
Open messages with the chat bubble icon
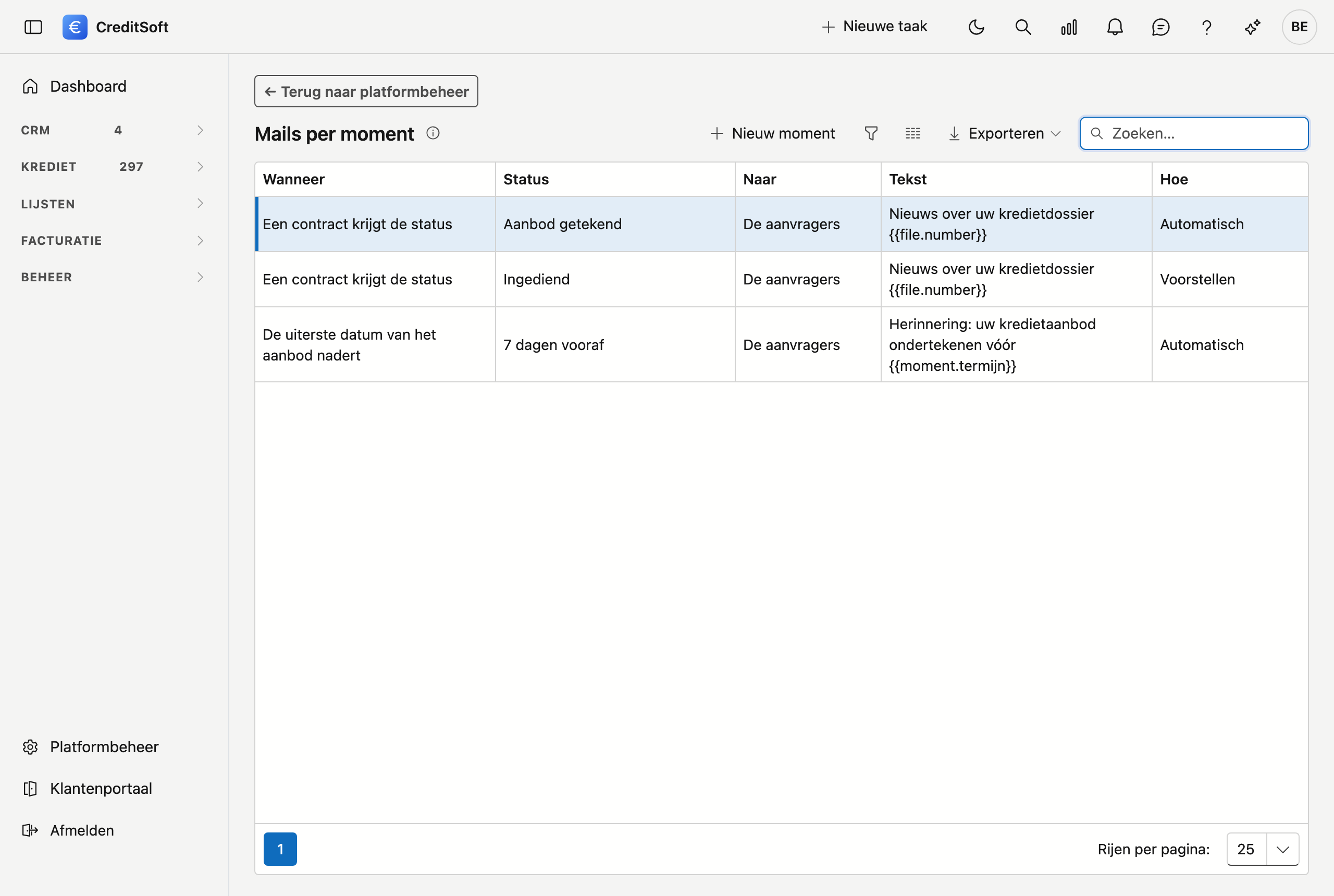pyautogui.click(x=1160, y=27)
